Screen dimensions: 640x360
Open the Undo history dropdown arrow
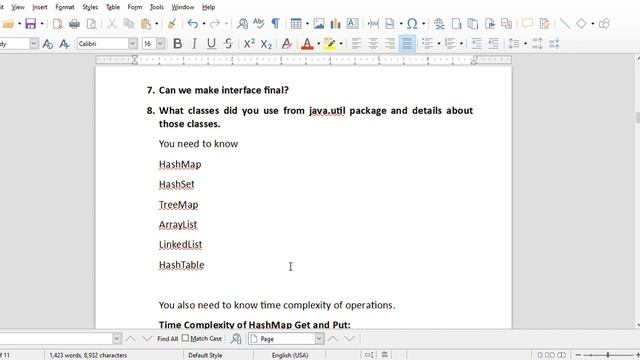(x=204, y=24)
